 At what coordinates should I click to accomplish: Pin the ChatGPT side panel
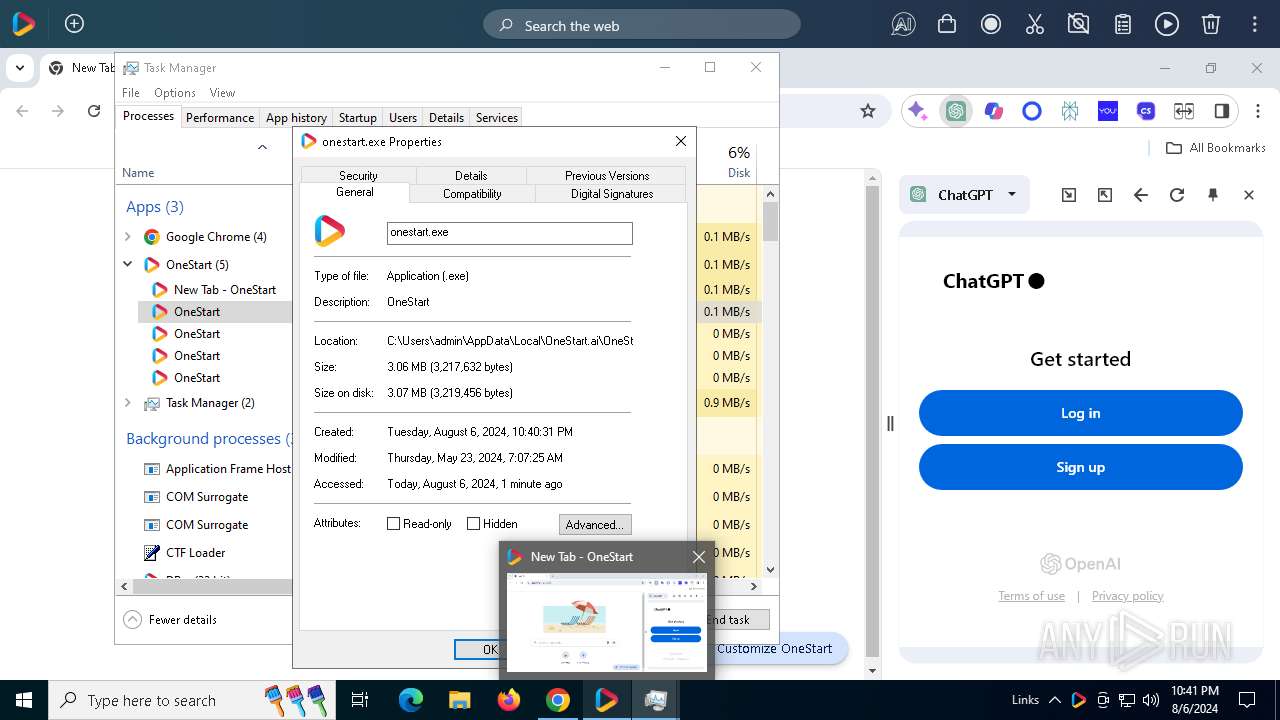tap(1213, 195)
